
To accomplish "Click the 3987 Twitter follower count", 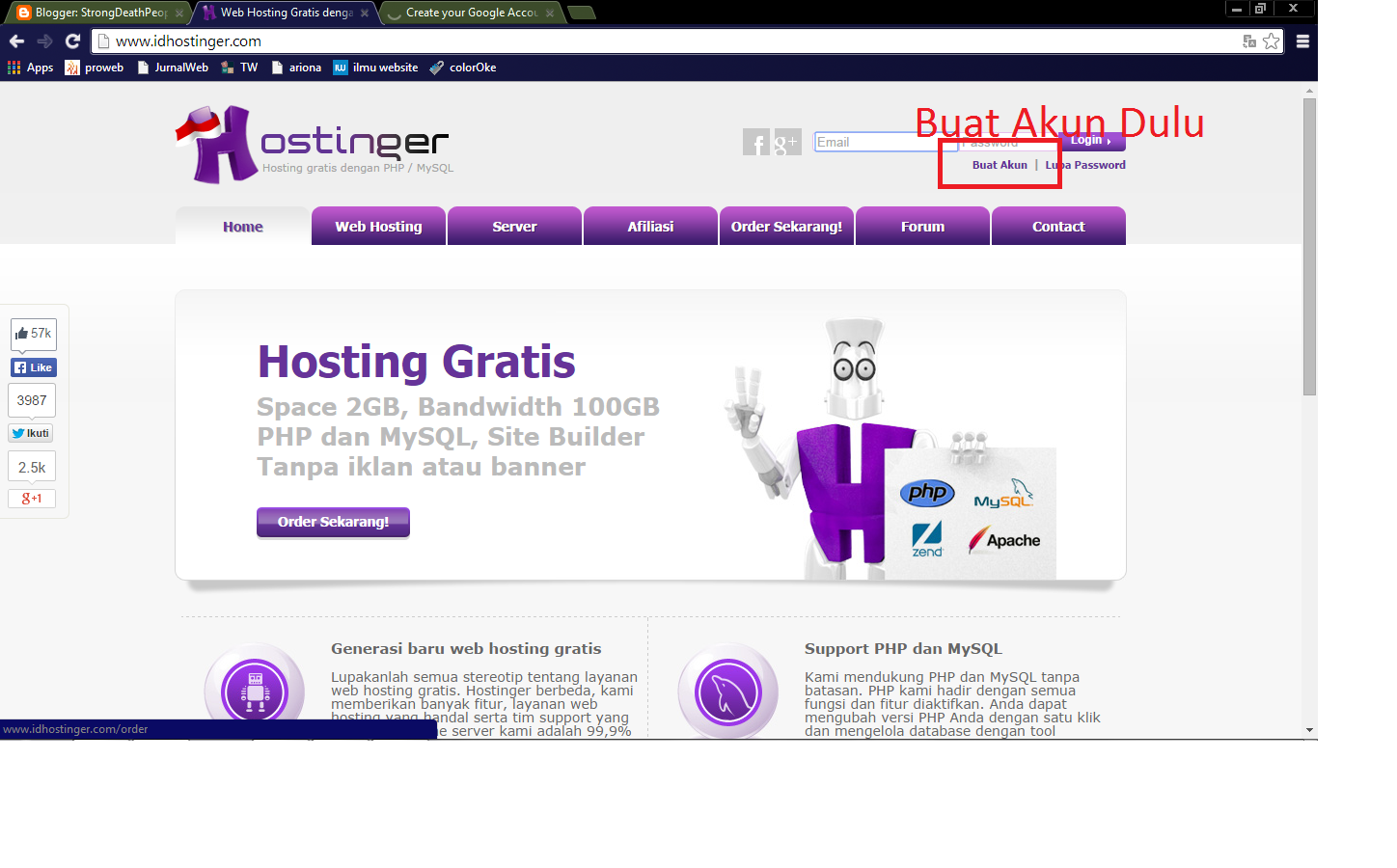I will [x=32, y=400].
